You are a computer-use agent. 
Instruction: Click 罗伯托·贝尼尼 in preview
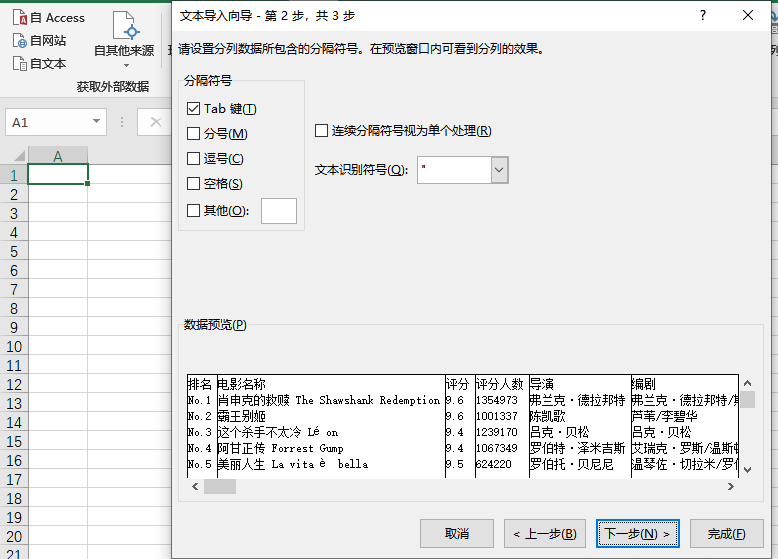tap(572, 464)
